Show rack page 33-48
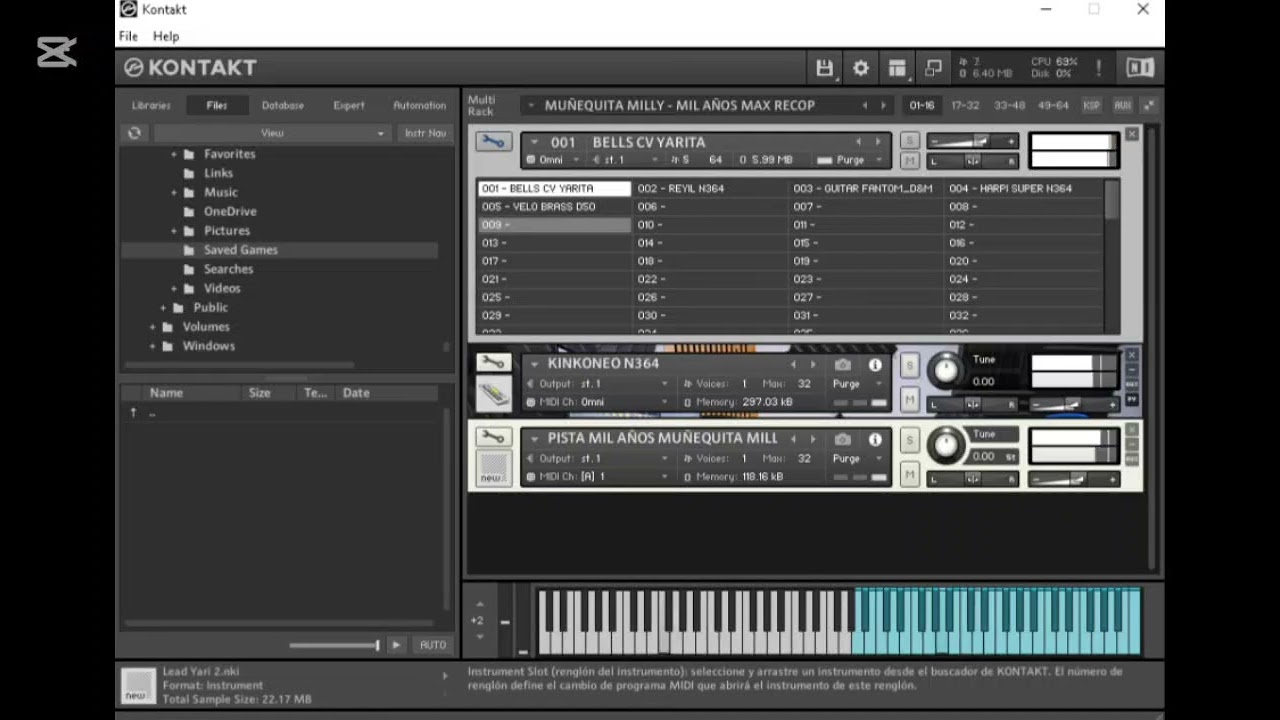 (x=1009, y=105)
